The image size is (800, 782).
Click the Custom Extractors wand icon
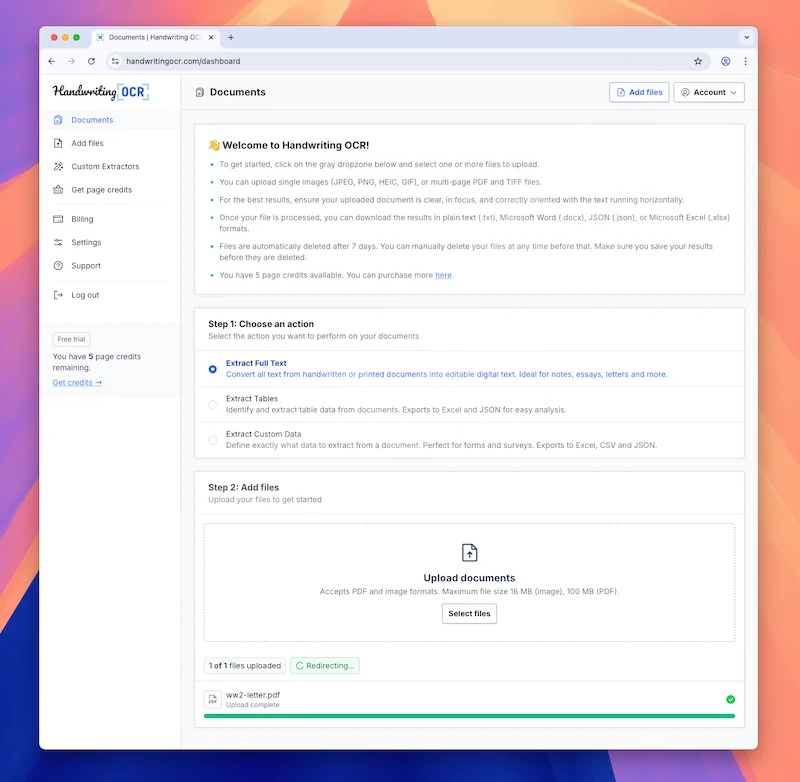point(59,167)
